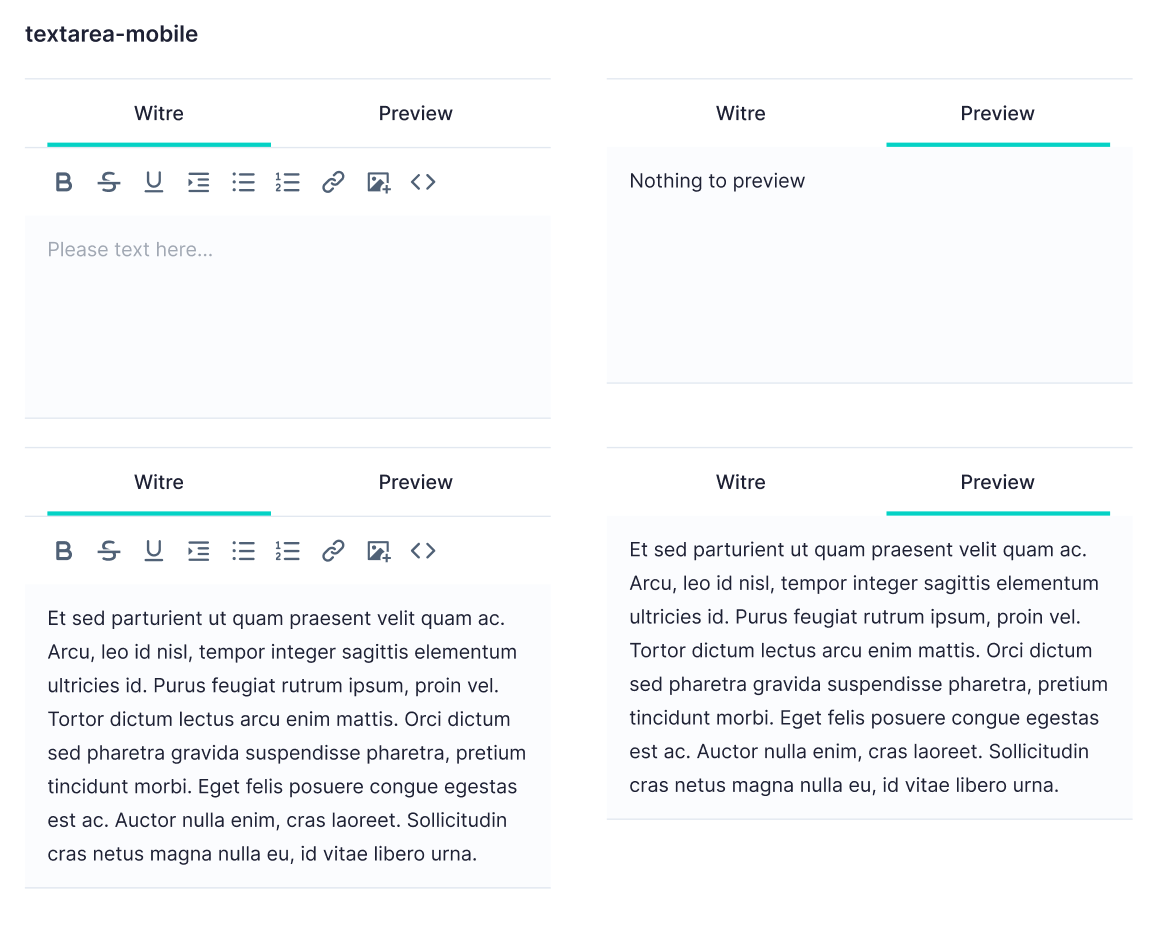This screenshot has height=950, width=1154.
Task: Insert a numbered list in the top editor
Action: pyautogui.click(x=288, y=181)
